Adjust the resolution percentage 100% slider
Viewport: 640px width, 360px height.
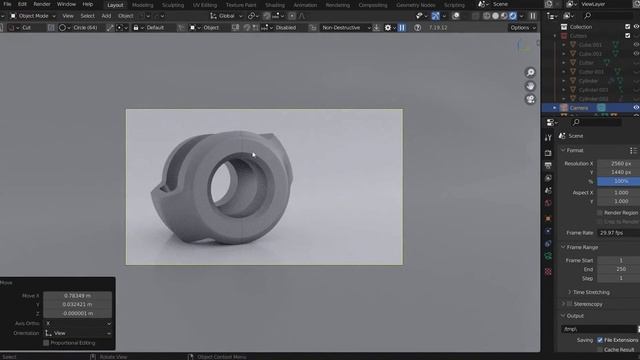click(x=618, y=181)
